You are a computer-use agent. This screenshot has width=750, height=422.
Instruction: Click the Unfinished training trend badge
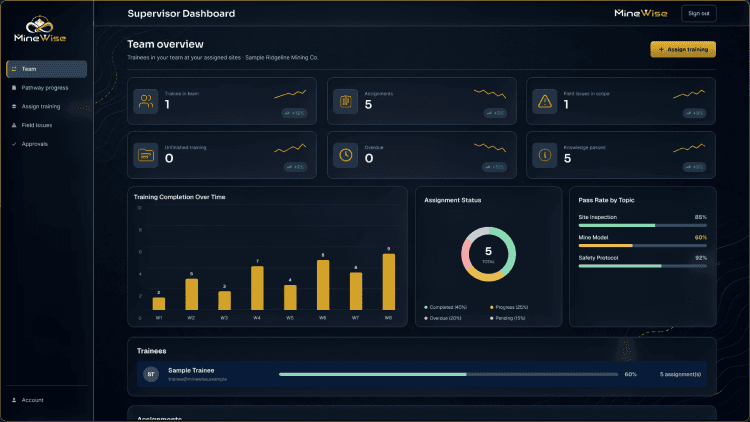click(295, 167)
